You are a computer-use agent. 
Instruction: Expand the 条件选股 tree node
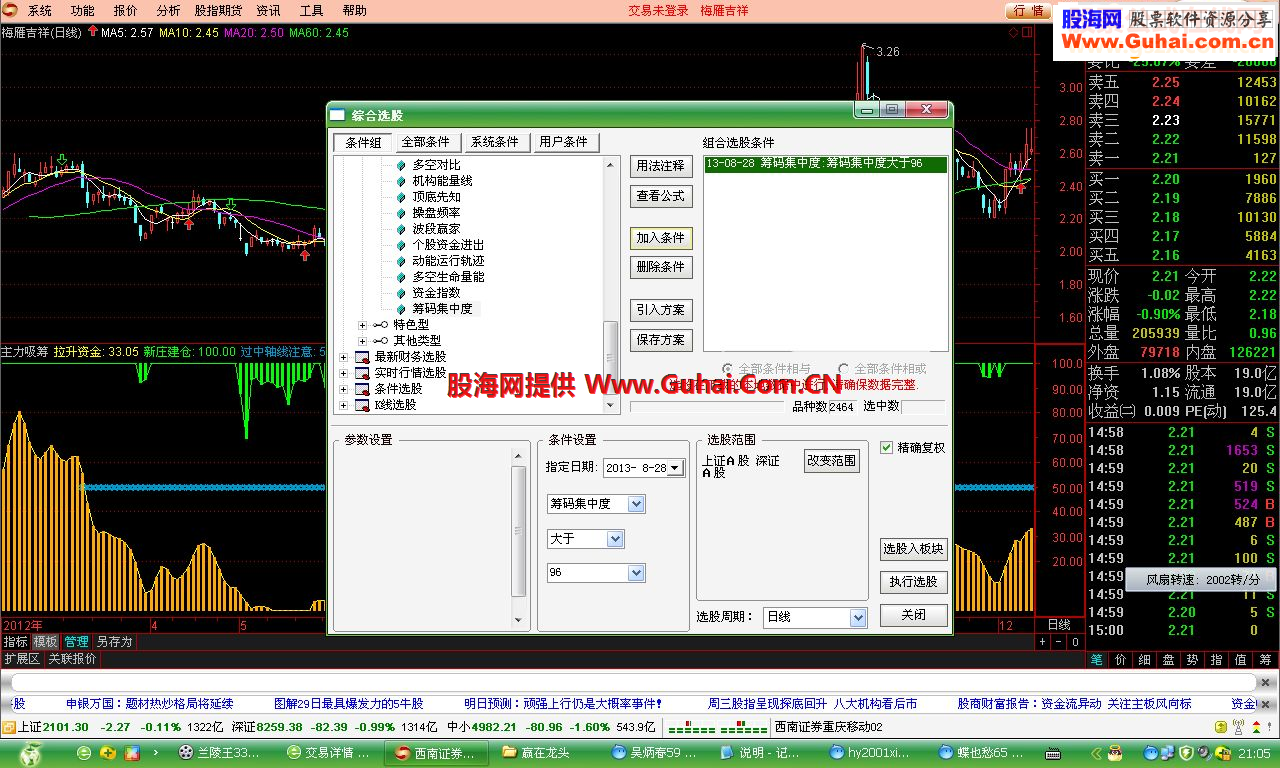click(344, 389)
